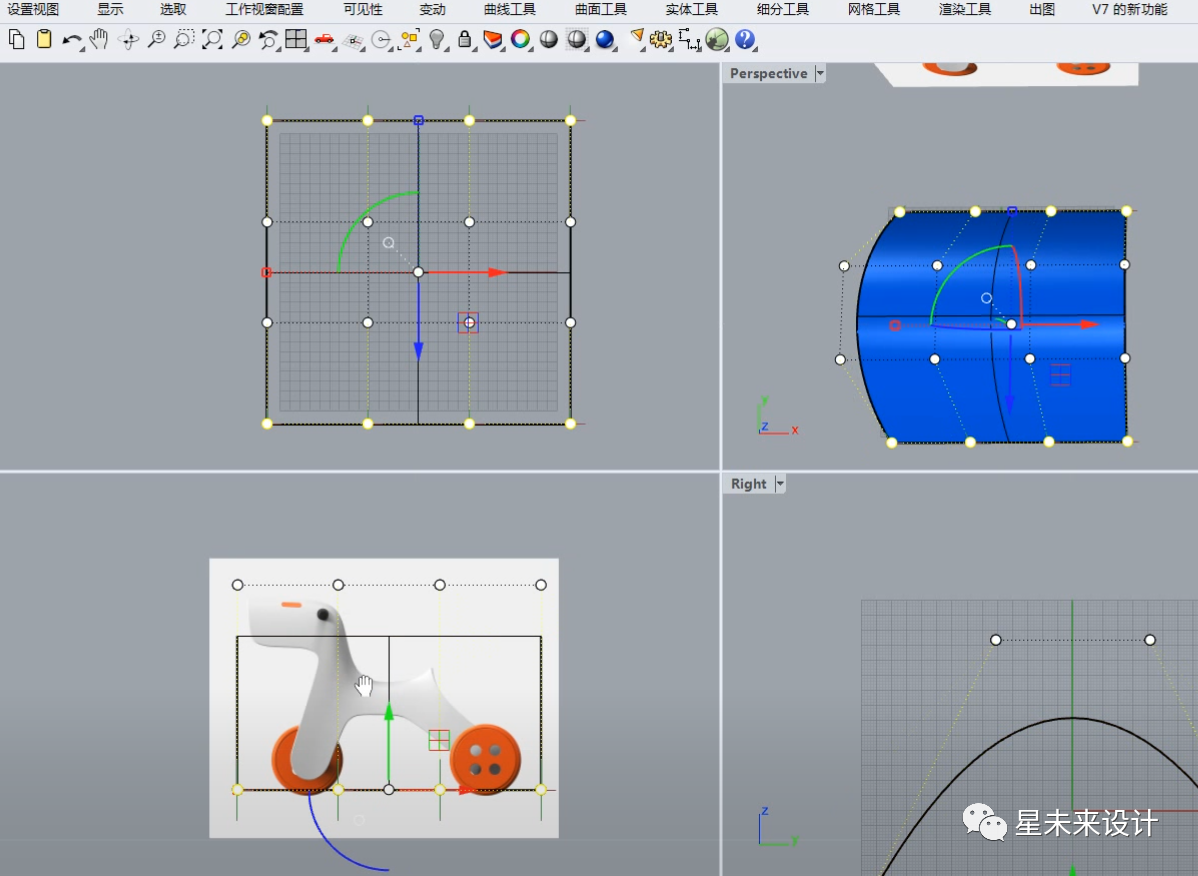Image resolution: width=1198 pixels, height=876 pixels.
Task: Select the Pan hand tool
Action: coord(99,39)
